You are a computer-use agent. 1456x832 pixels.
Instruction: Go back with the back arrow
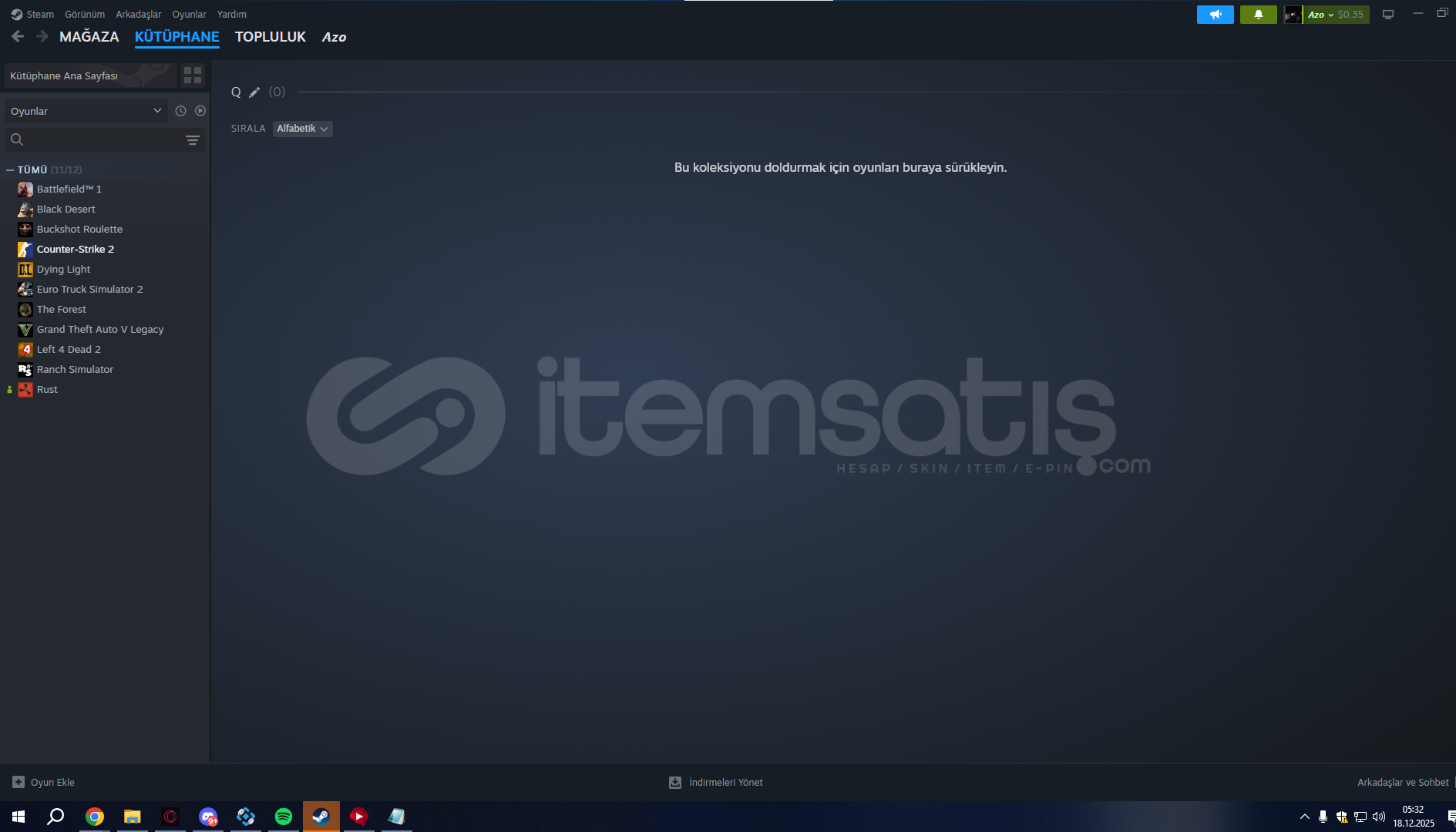[x=18, y=36]
